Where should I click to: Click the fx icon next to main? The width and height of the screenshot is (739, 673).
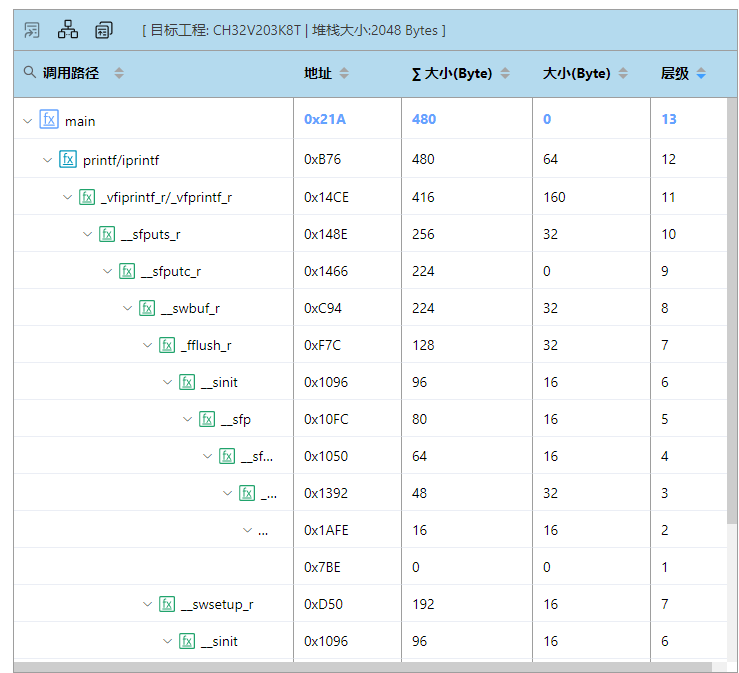(49, 119)
